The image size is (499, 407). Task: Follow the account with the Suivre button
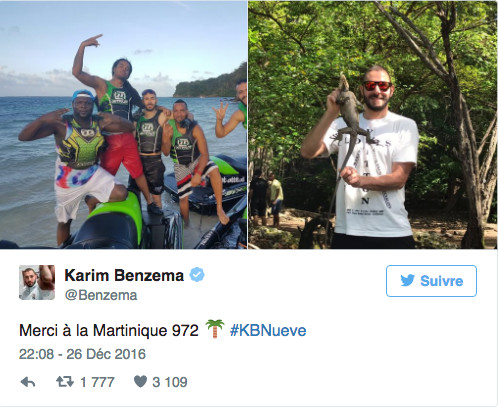[x=431, y=281]
